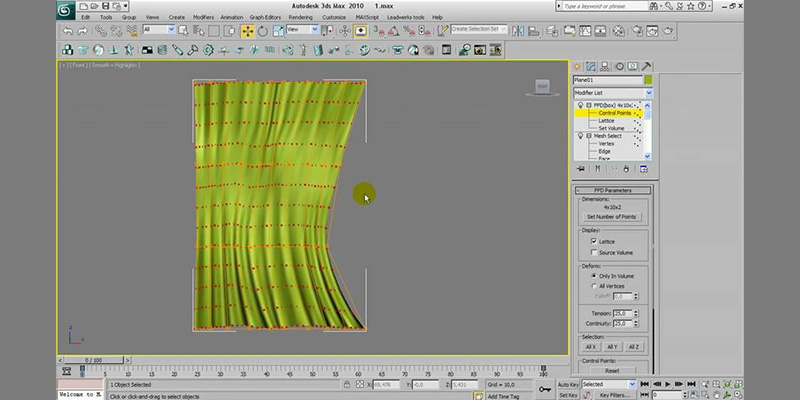800x400 pixels.
Task: Collapse the FFD(box) modifier tree
Action: click(589, 105)
